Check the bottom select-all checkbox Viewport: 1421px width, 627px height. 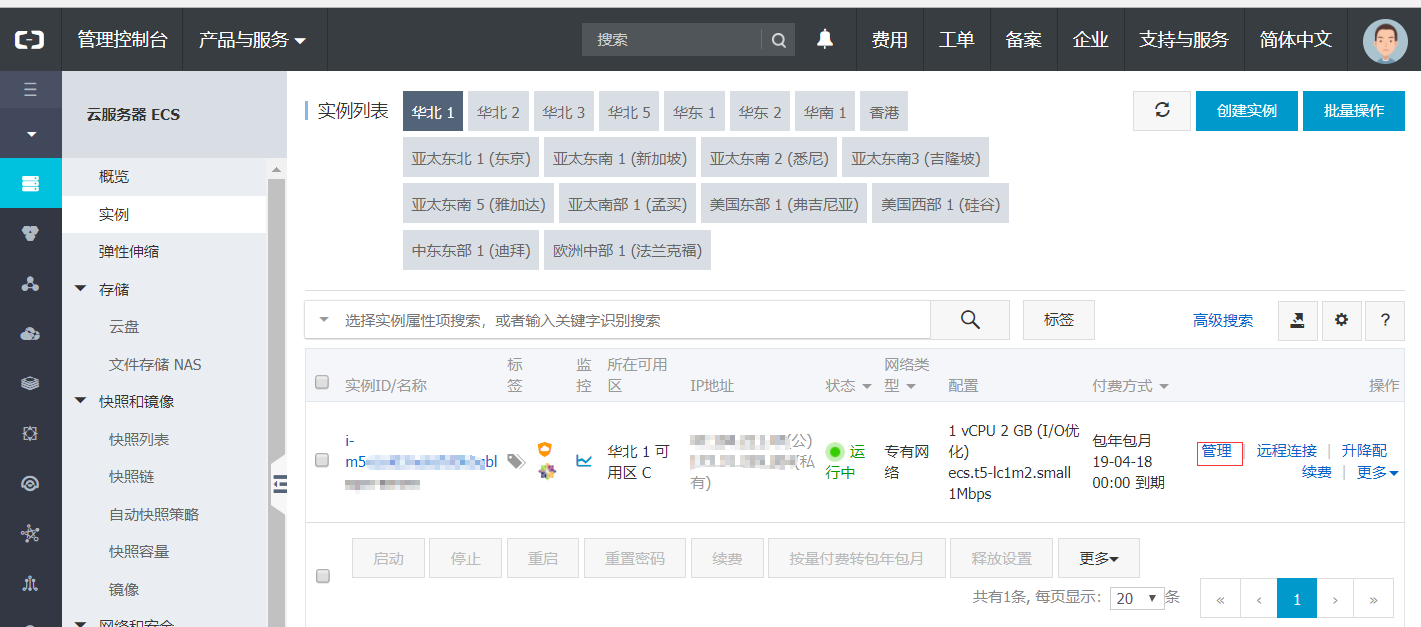322,576
